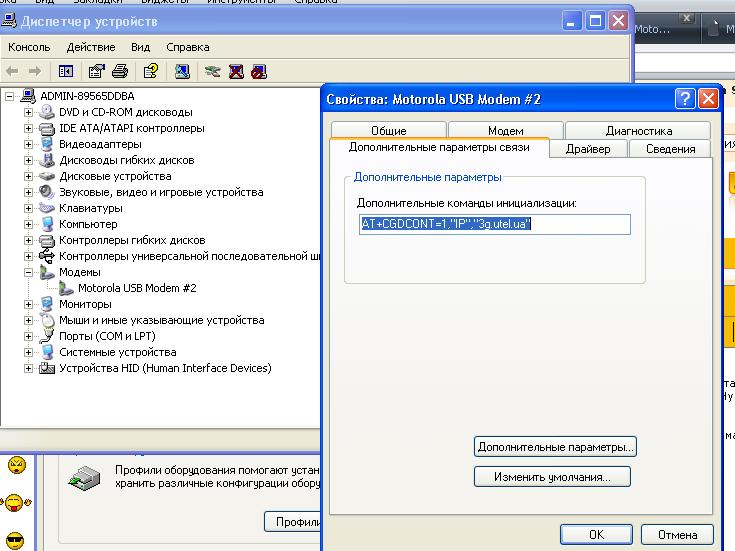Click the Back arrow in Device Manager toolbar

click(12, 71)
